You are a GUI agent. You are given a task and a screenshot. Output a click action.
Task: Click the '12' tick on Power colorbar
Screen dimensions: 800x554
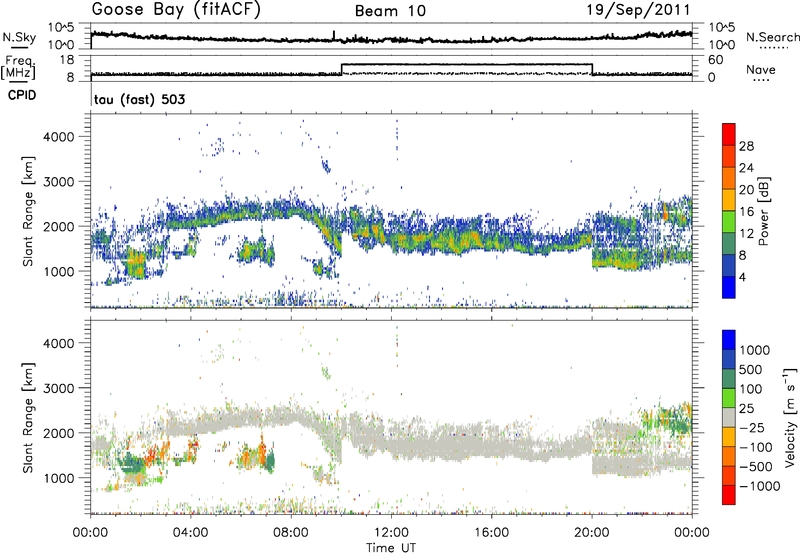pyautogui.click(x=746, y=234)
